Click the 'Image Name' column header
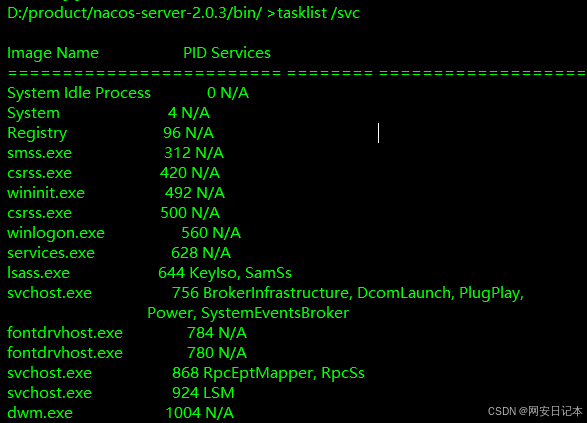 pos(53,53)
